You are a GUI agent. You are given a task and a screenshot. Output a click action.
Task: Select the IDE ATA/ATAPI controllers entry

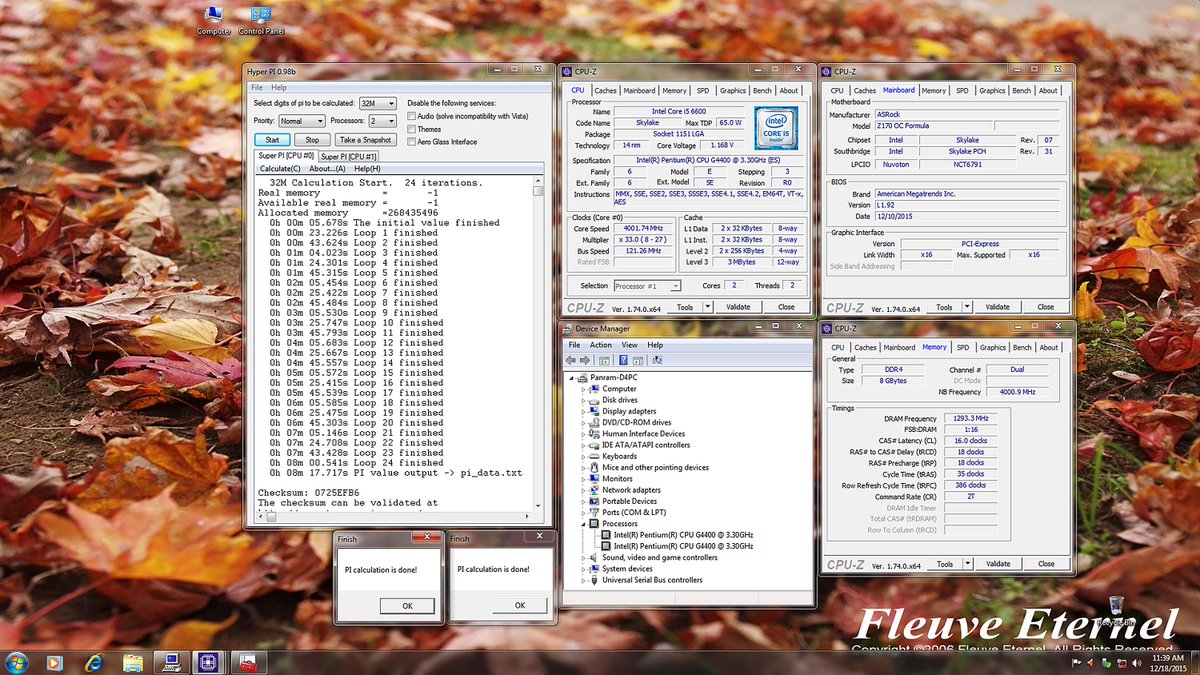646,445
